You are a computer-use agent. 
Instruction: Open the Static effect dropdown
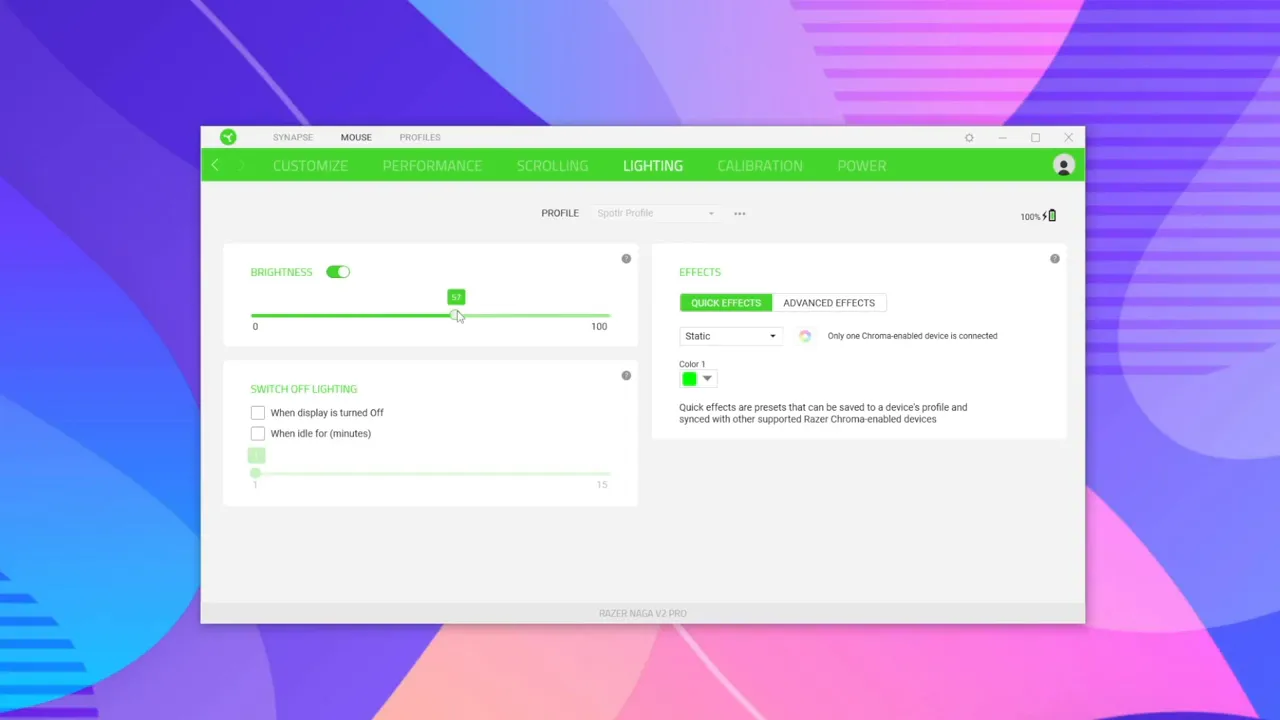click(x=730, y=336)
